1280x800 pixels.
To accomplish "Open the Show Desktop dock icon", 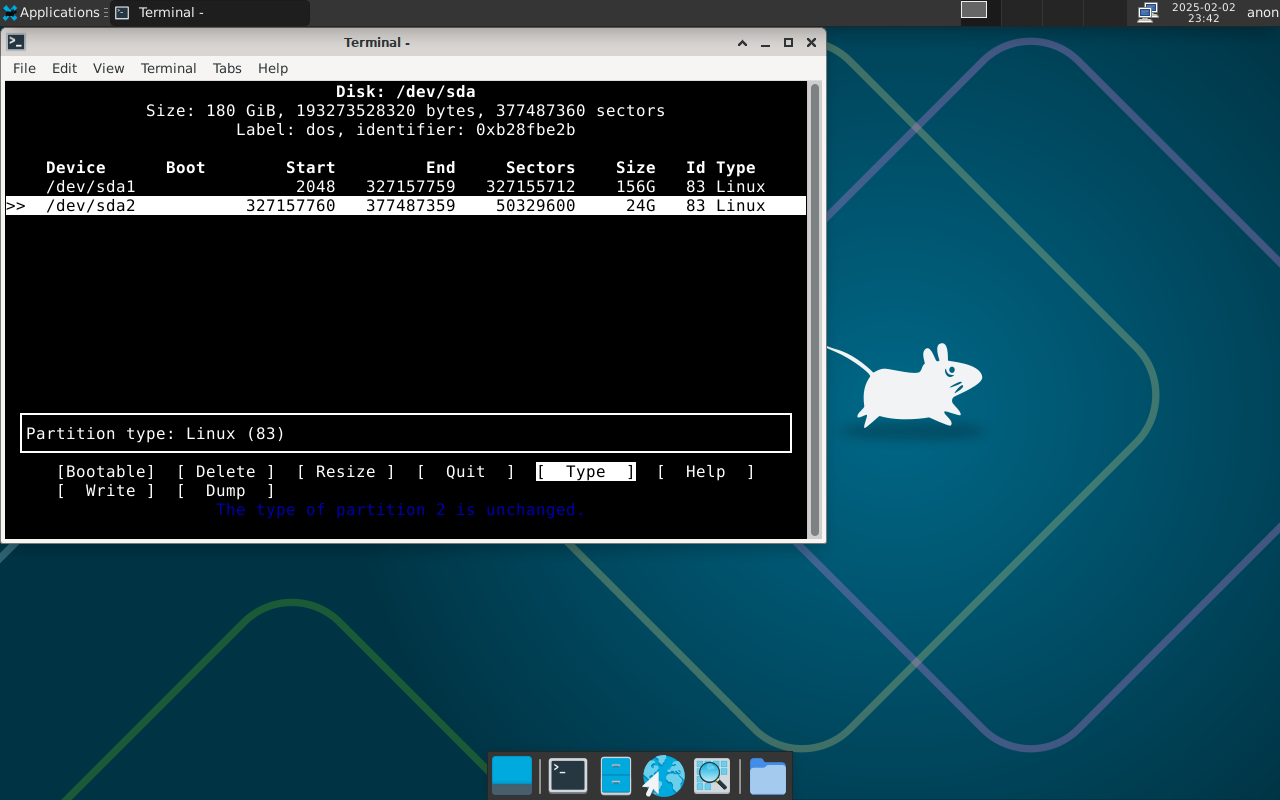I will (x=512, y=776).
